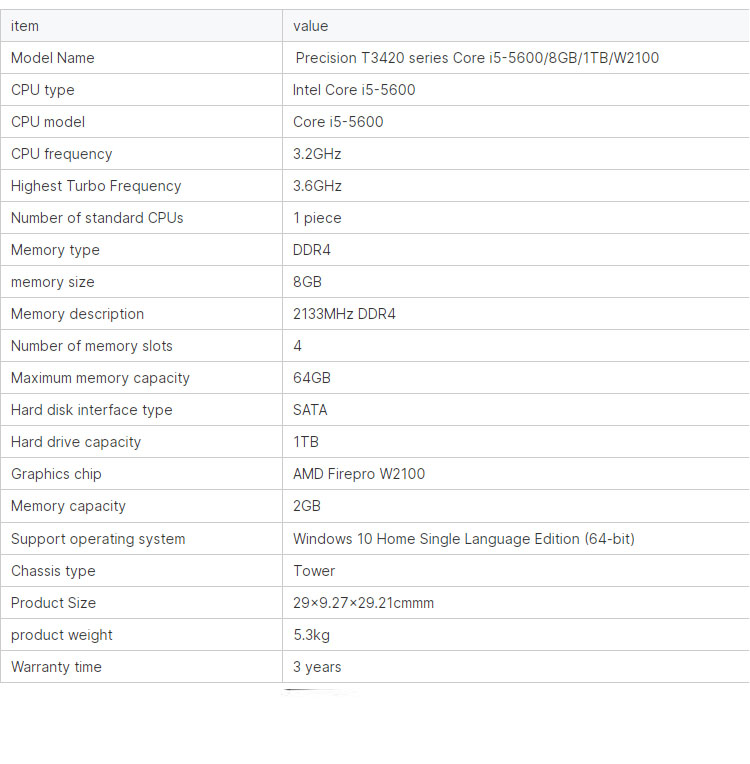
Task: Click the 'Highest Turbo Frequency' label
Action: tap(96, 186)
